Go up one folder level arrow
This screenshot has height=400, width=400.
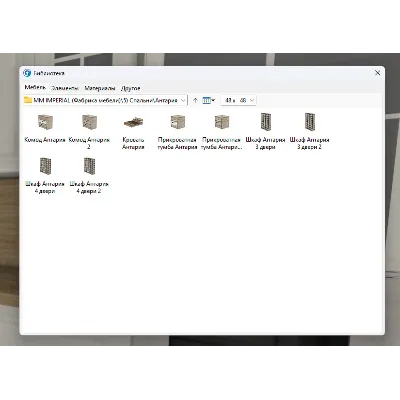click(x=195, y=100)
